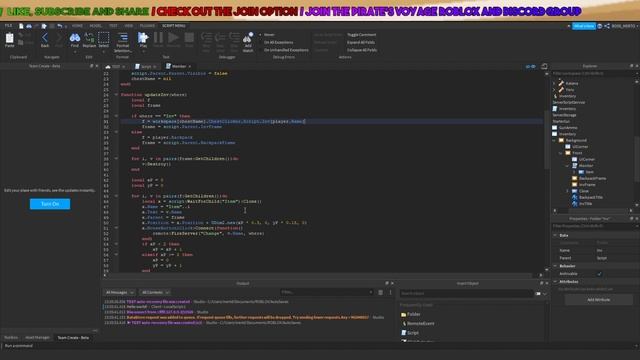The height and width of the screenshot is (360, 640).
Task: Switch to the PLUGINS ribbon tab
Action: [147, 26]
